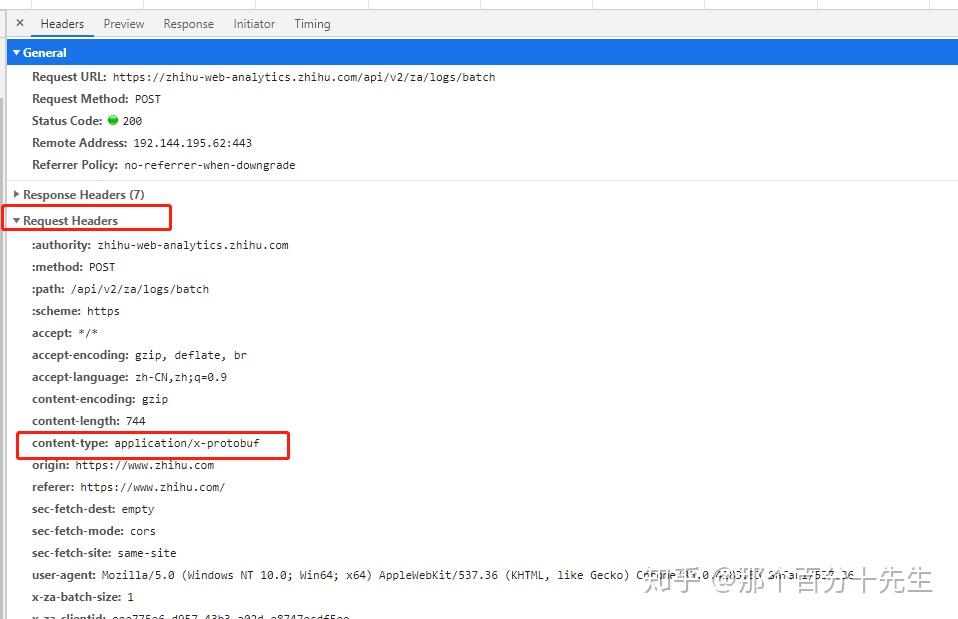This screenshot has width=958, height=619.
Task: Switch to the Headers tab
Action: pyautogui.click(x=62, y=24)
